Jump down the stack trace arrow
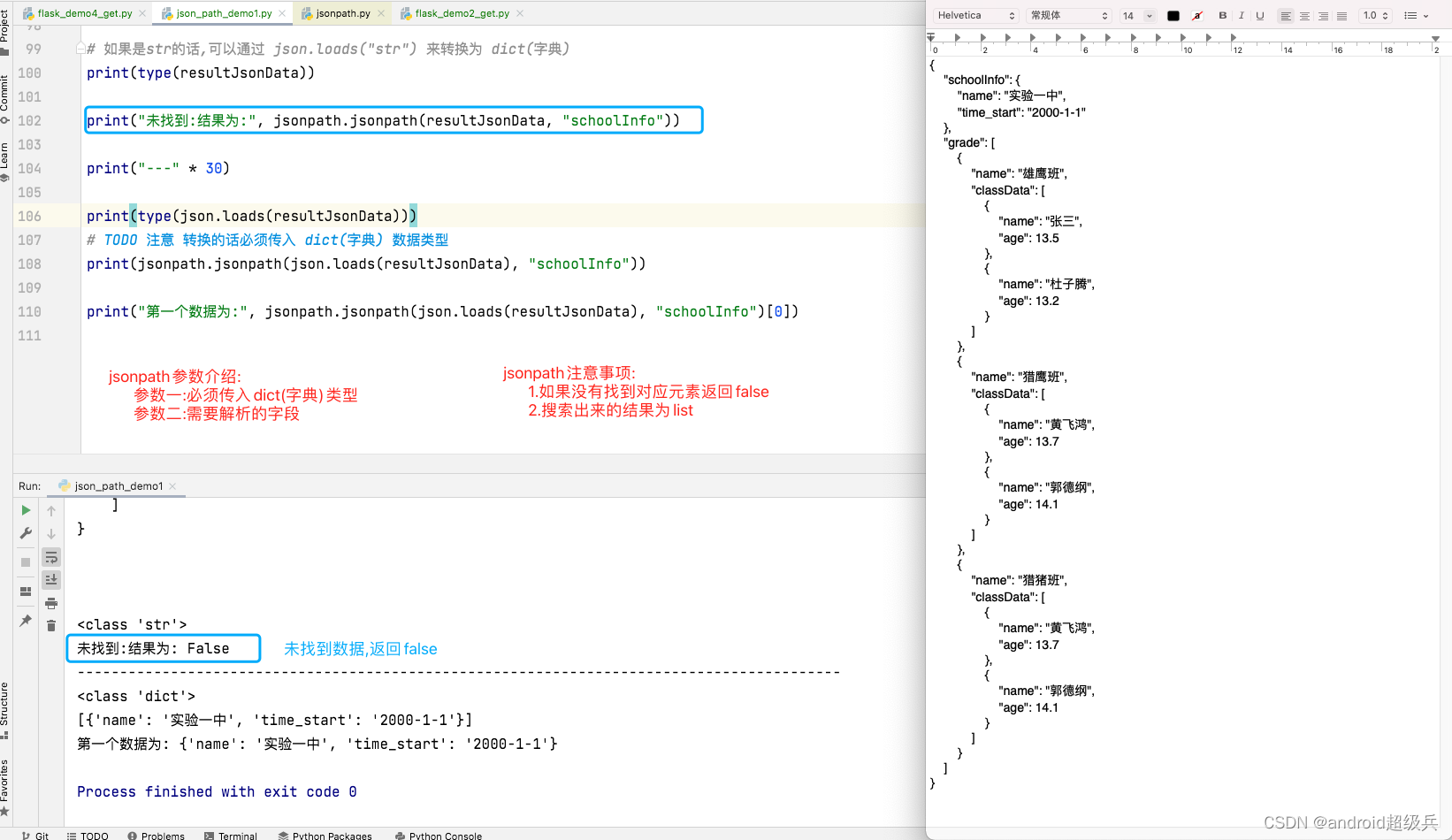This screenshot has width=1452, height=840. [51, 533]
